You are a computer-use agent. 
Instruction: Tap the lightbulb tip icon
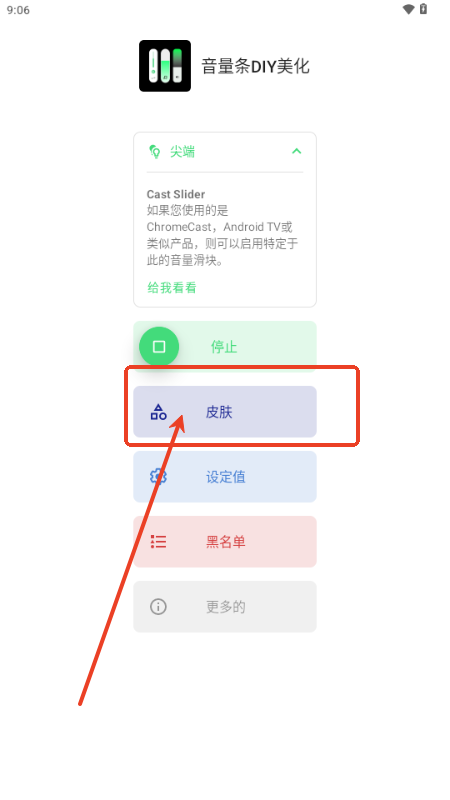(x=154, y=152)
